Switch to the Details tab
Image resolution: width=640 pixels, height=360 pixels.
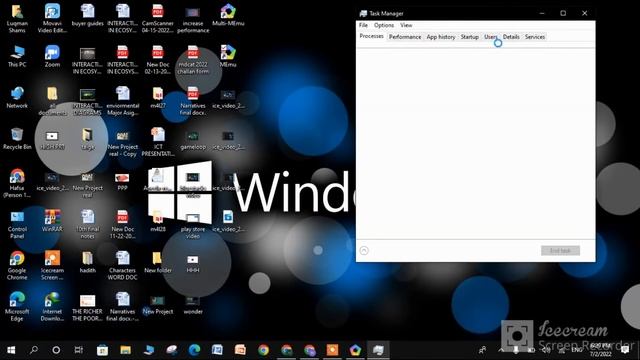pyautogui.click(x=511, y=37)
